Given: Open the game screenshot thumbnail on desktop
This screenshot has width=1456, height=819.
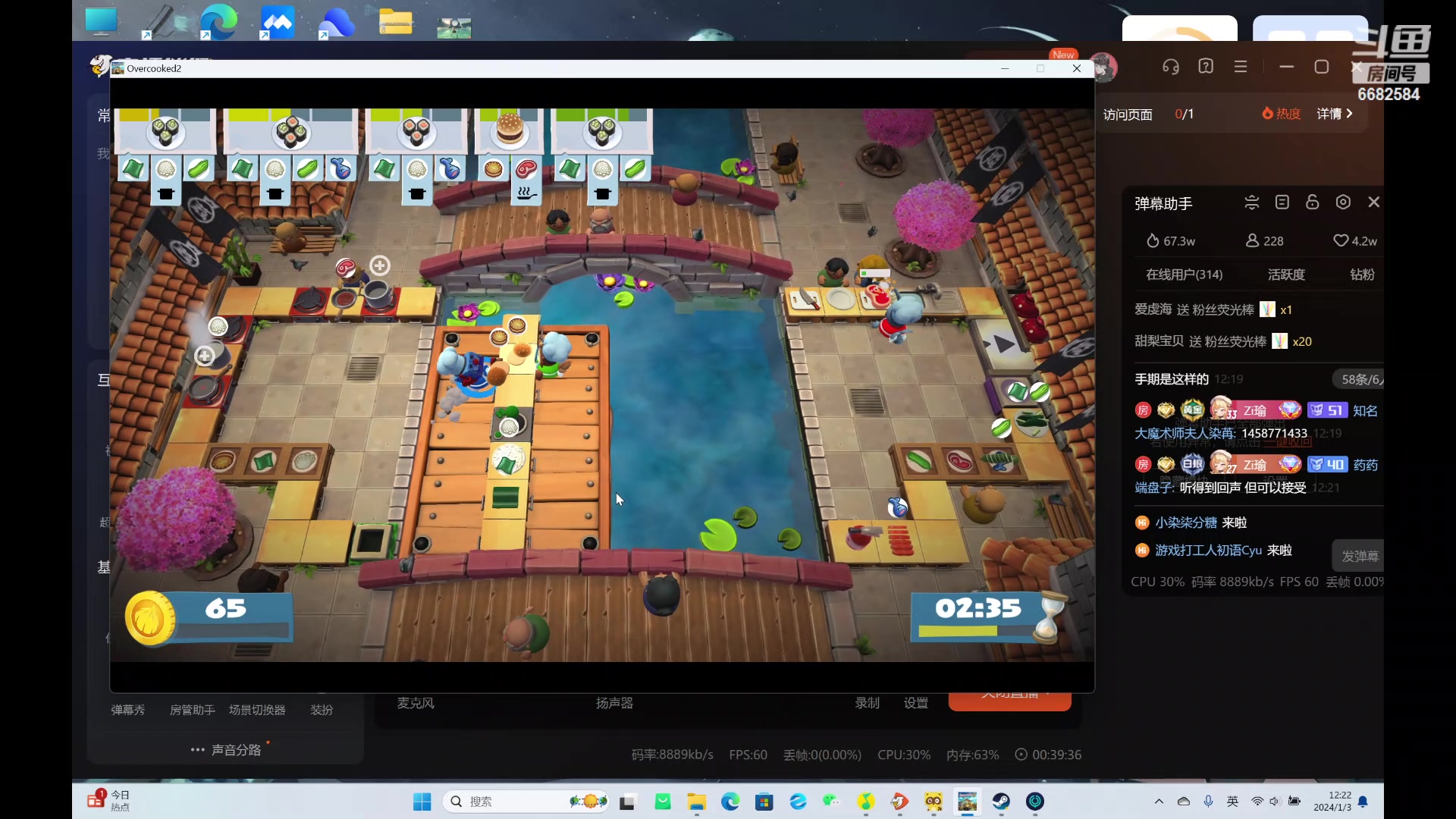Looking at the screenshot, I should 454,27.
